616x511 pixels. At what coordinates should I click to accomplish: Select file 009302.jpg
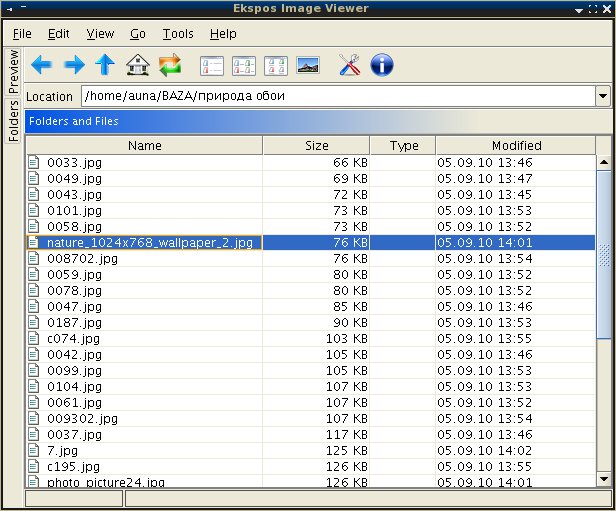click(82, 418)
